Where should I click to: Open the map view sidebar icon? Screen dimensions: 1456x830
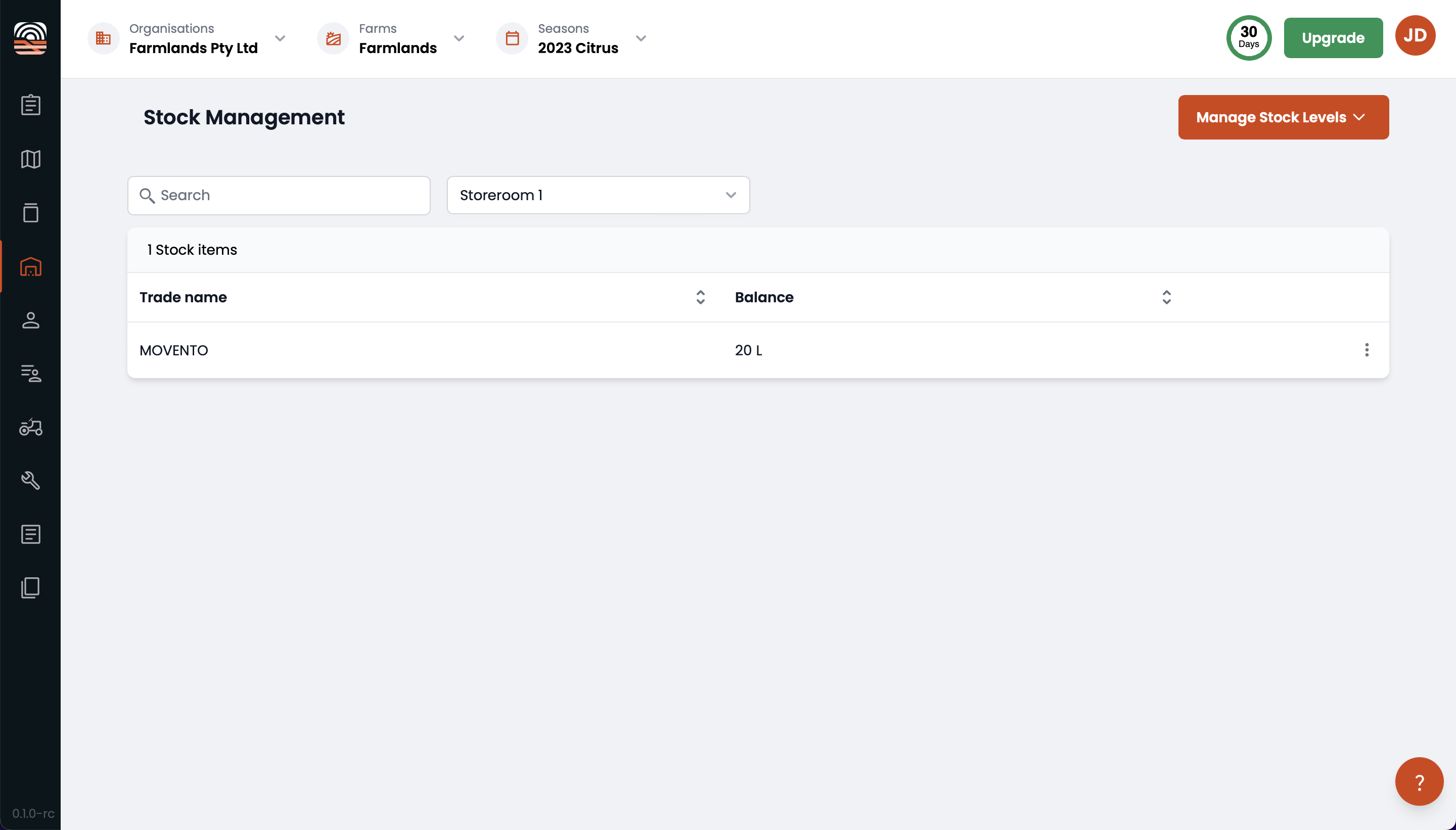pyautogui.click(x=30, y=159)
